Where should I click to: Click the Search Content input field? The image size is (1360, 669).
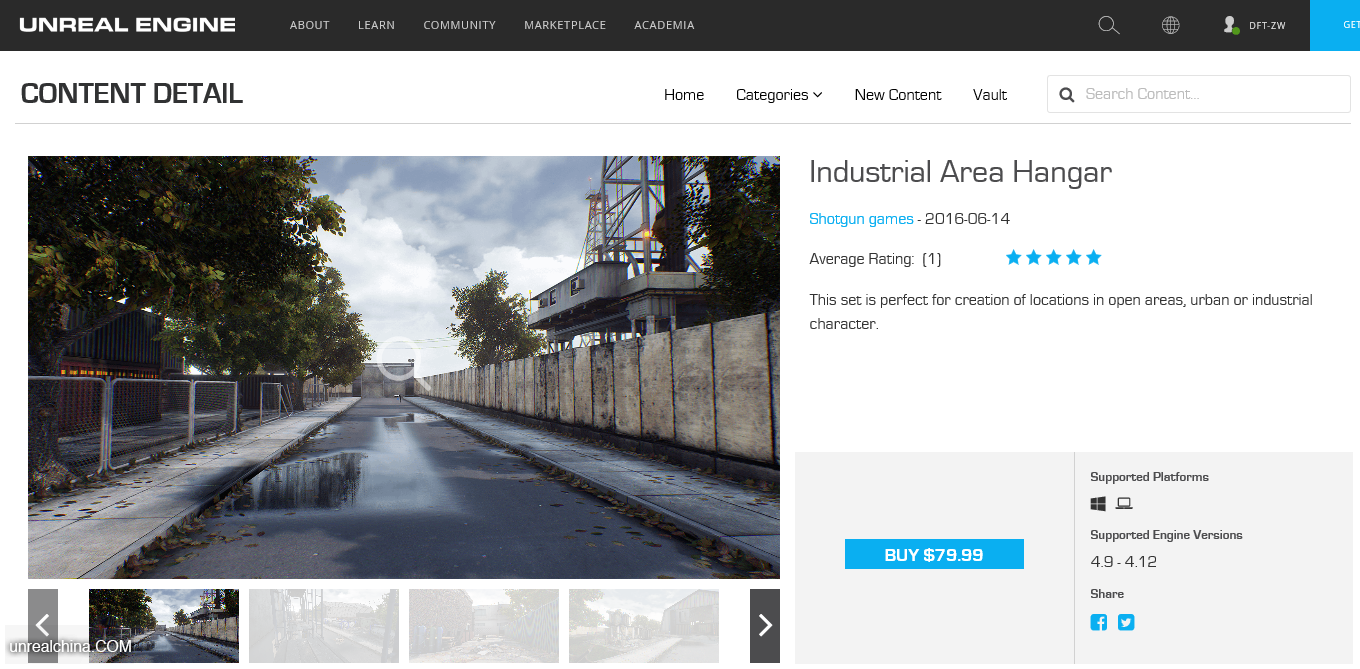pos(1210,94)
